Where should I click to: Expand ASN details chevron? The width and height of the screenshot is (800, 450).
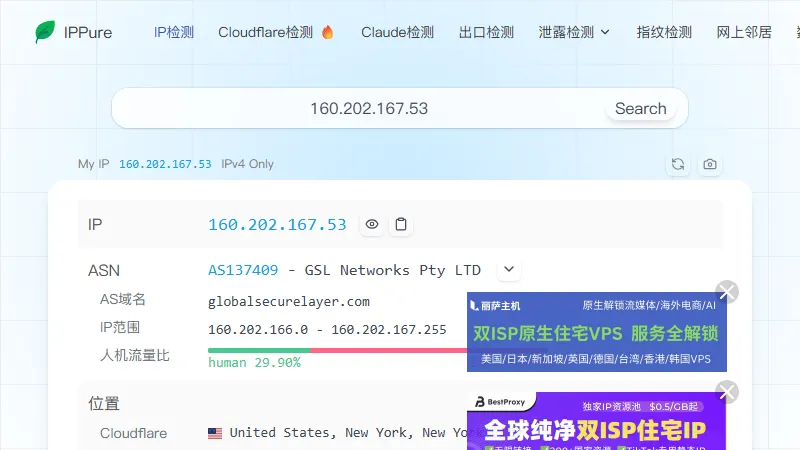[509, 269]
